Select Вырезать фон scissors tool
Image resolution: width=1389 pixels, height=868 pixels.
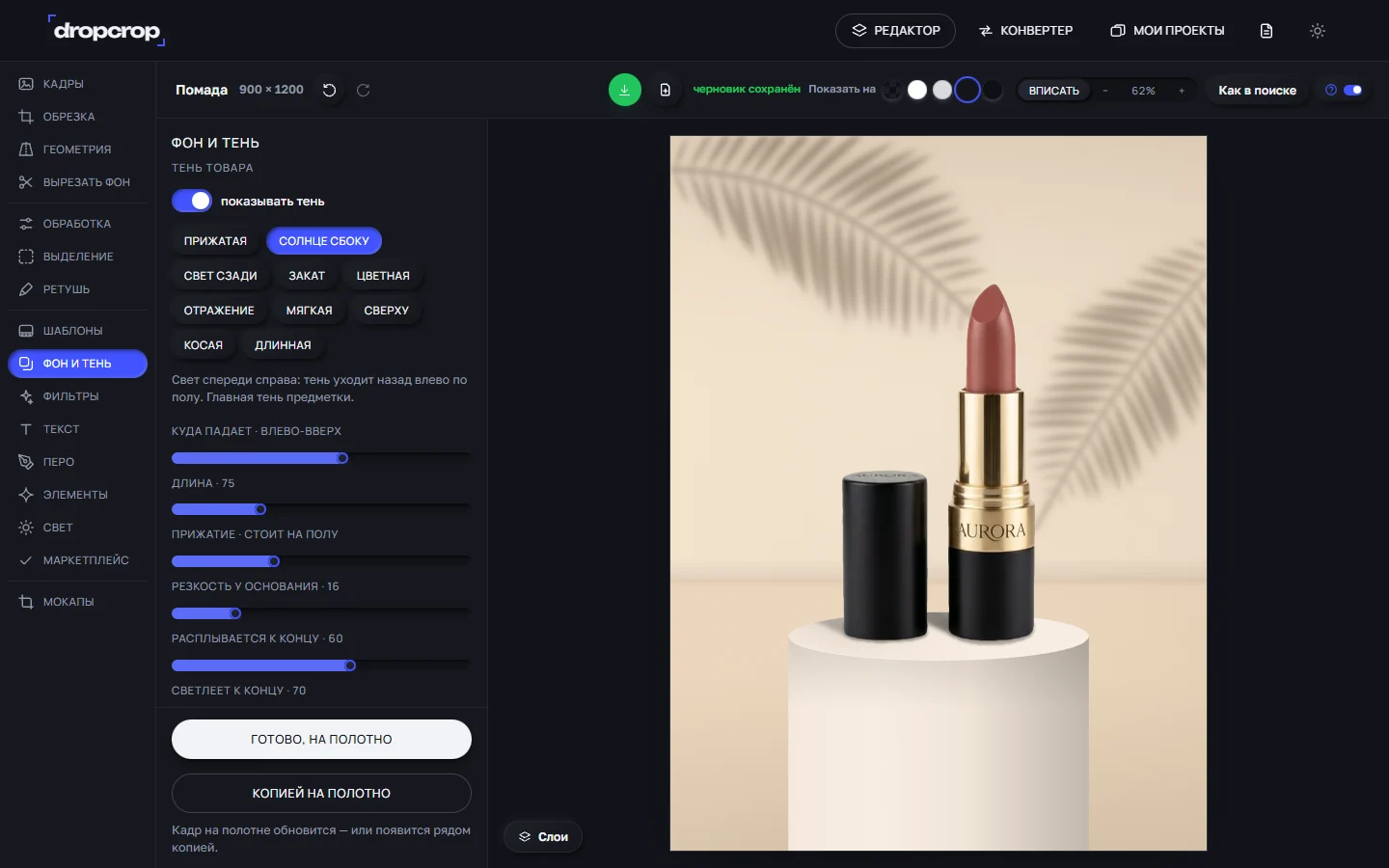click(x=77, y=182)
